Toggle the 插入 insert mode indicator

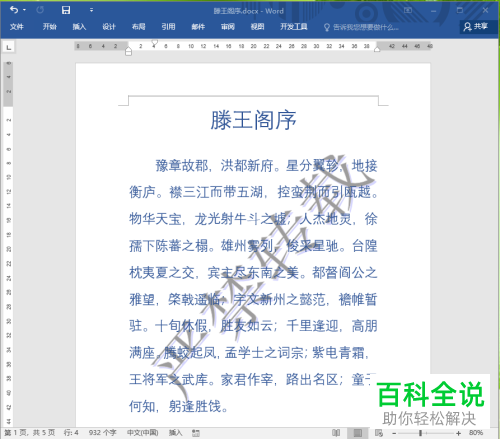(x=175, y=433)
